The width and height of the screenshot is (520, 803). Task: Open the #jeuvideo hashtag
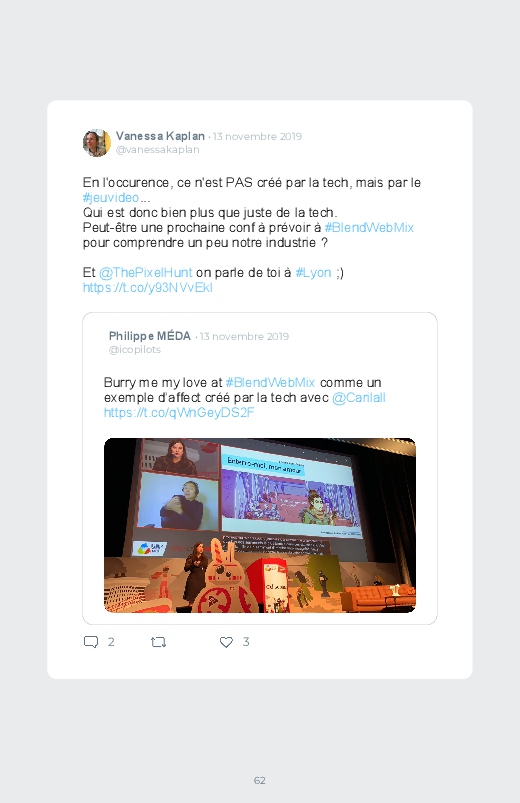111,198
